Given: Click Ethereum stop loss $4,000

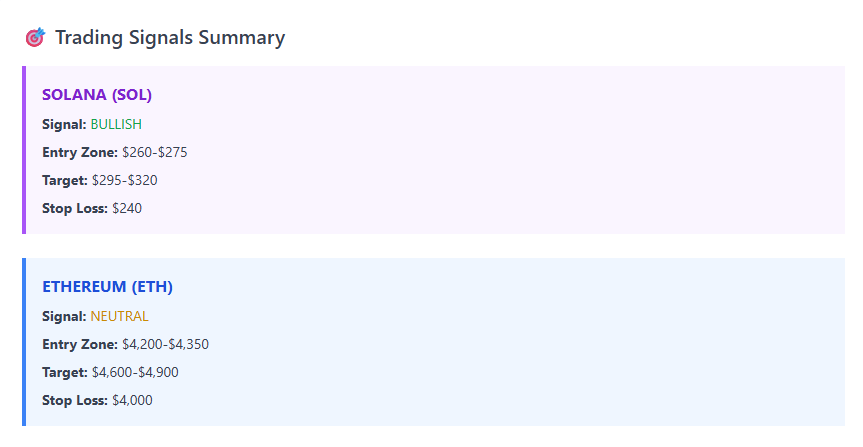Looking at the screenshot, I should click(133, 401).
